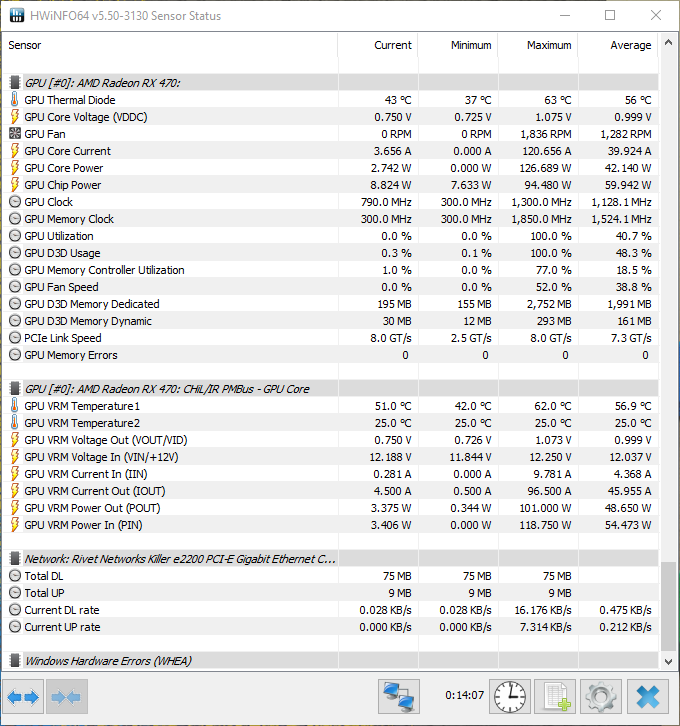Click the 790.0 MHz current GPU Clock value
Image resolution: width=680 pixels, height=726 pixels.
[x=386, y=202]
